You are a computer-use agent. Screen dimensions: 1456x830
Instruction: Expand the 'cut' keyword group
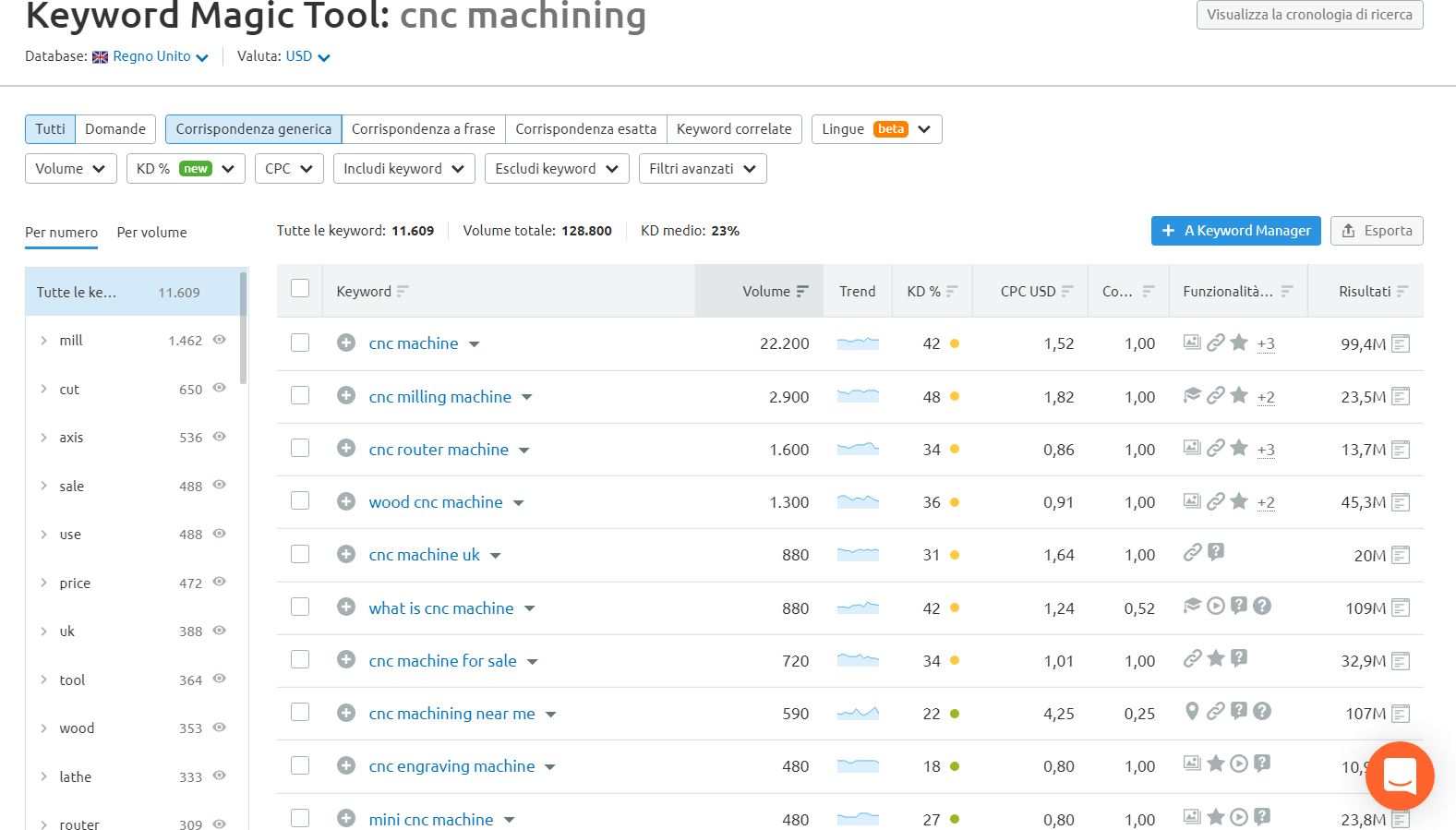[x=43, y=389]
